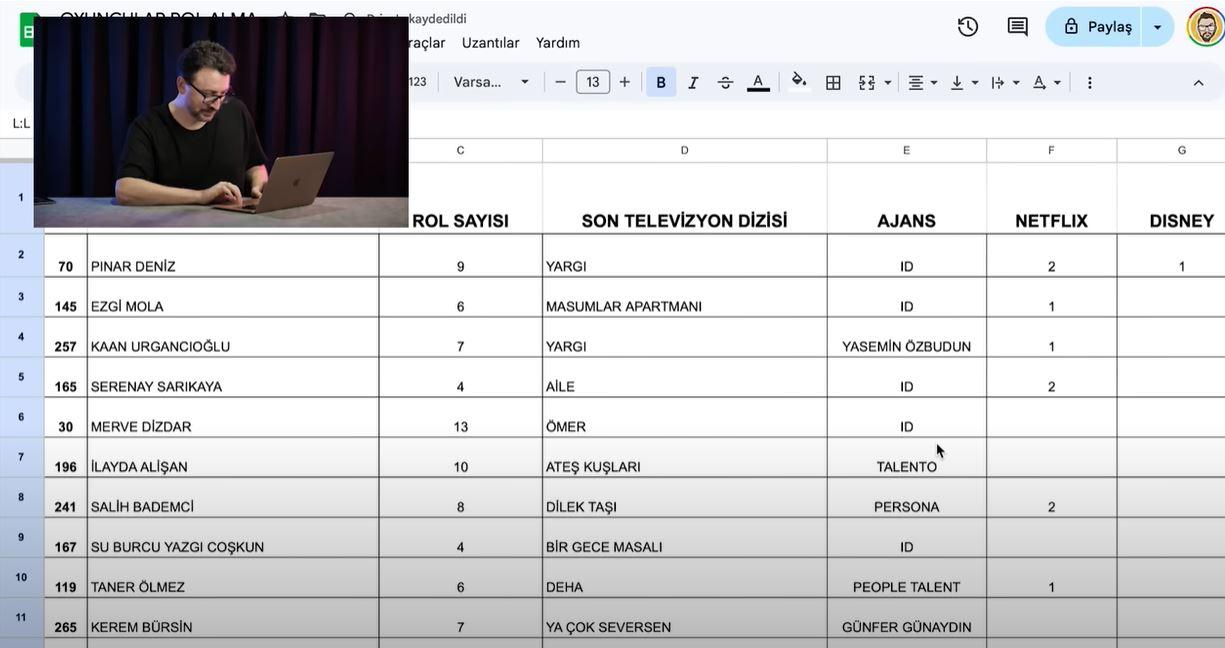Open the borders tool

(833, 82)
